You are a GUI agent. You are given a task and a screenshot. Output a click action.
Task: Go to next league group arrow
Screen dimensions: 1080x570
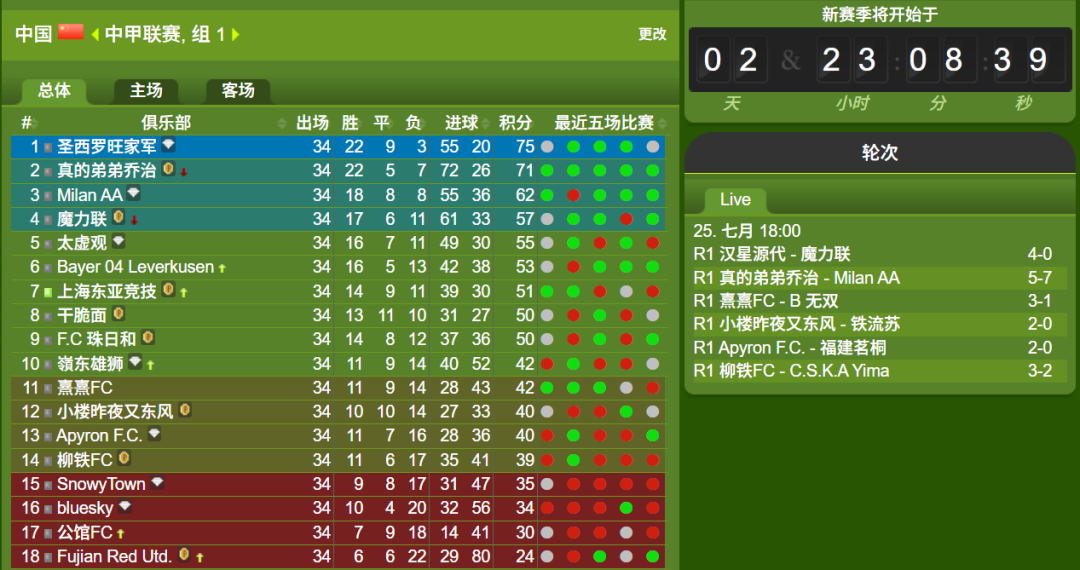236,34
